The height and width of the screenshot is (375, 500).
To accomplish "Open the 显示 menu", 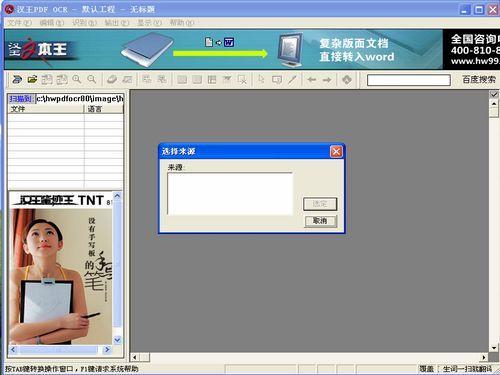I will click(x=149, y=23).
